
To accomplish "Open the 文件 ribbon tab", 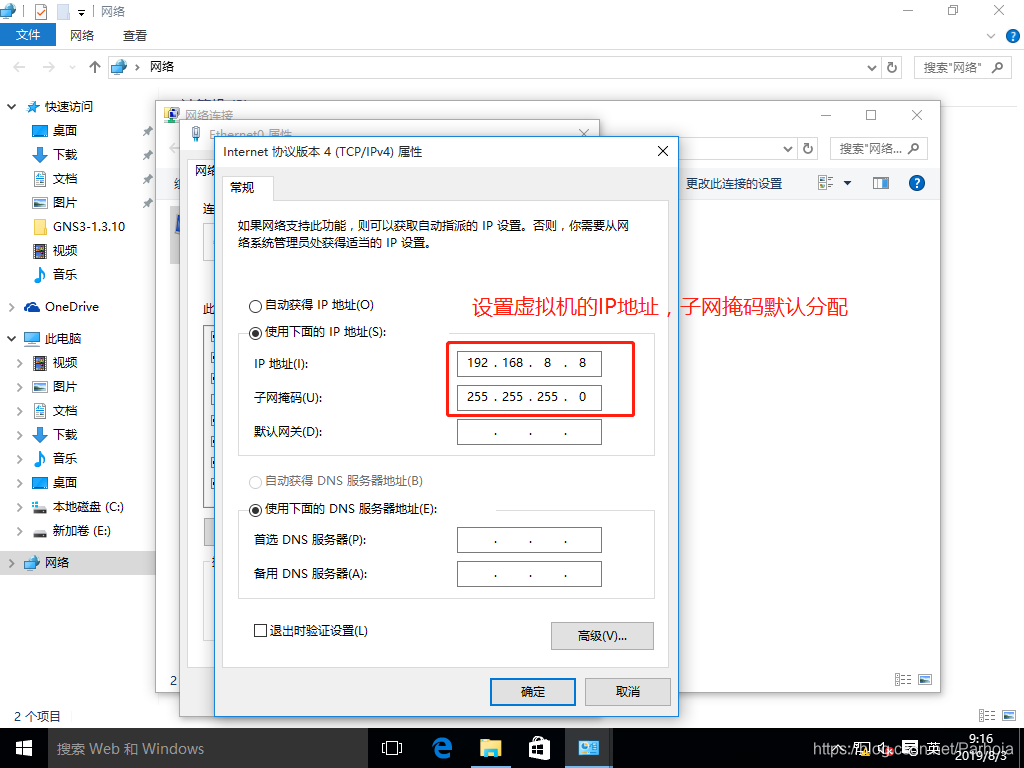I will point(27,35).
